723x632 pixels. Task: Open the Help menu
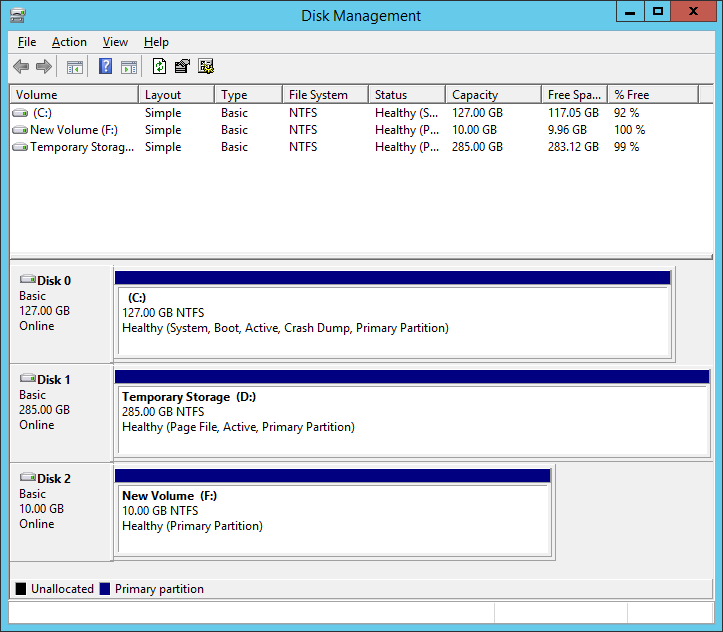(156, 42)
